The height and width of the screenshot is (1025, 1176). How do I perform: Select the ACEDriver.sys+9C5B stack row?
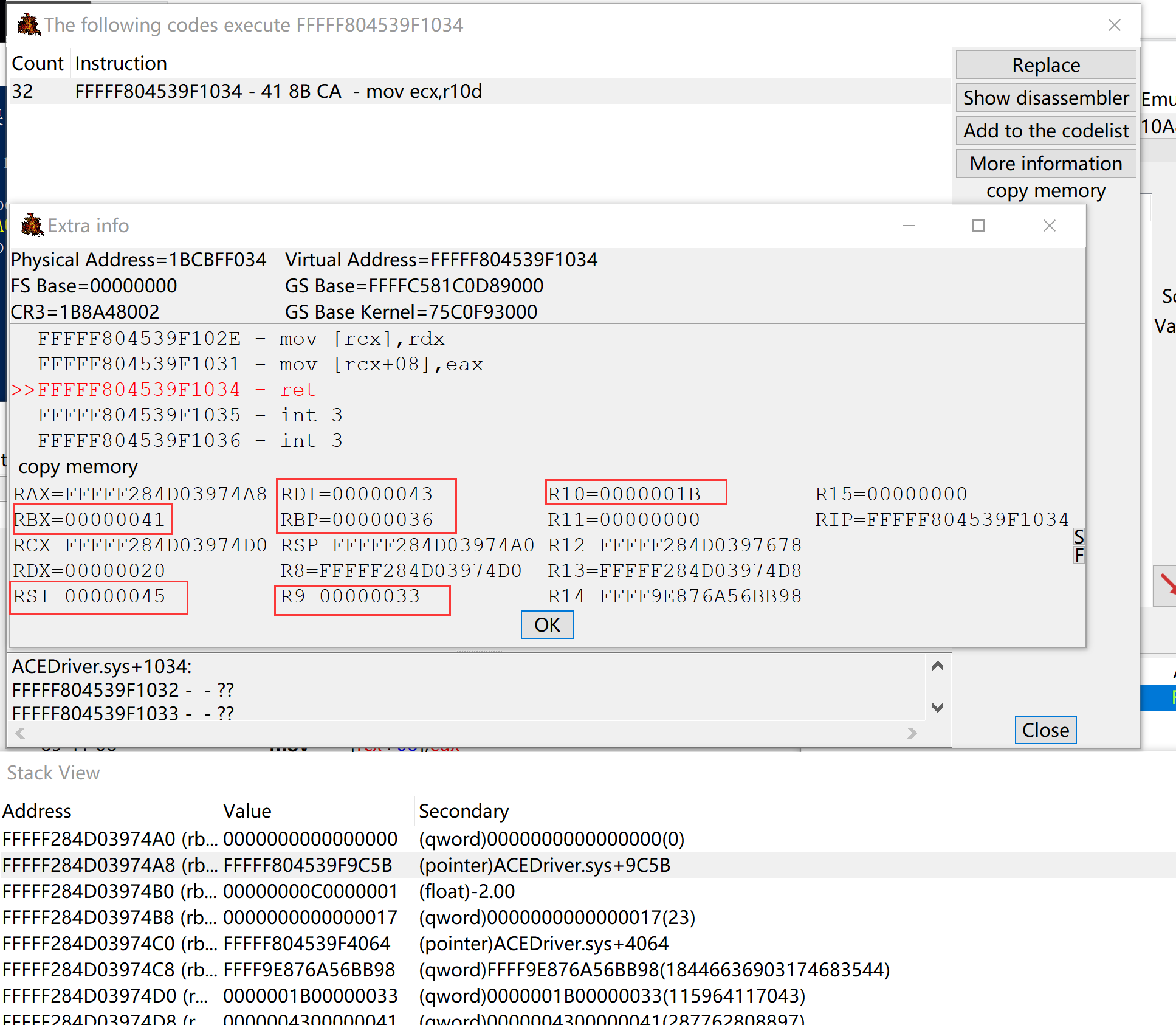[x=544, y=865]
